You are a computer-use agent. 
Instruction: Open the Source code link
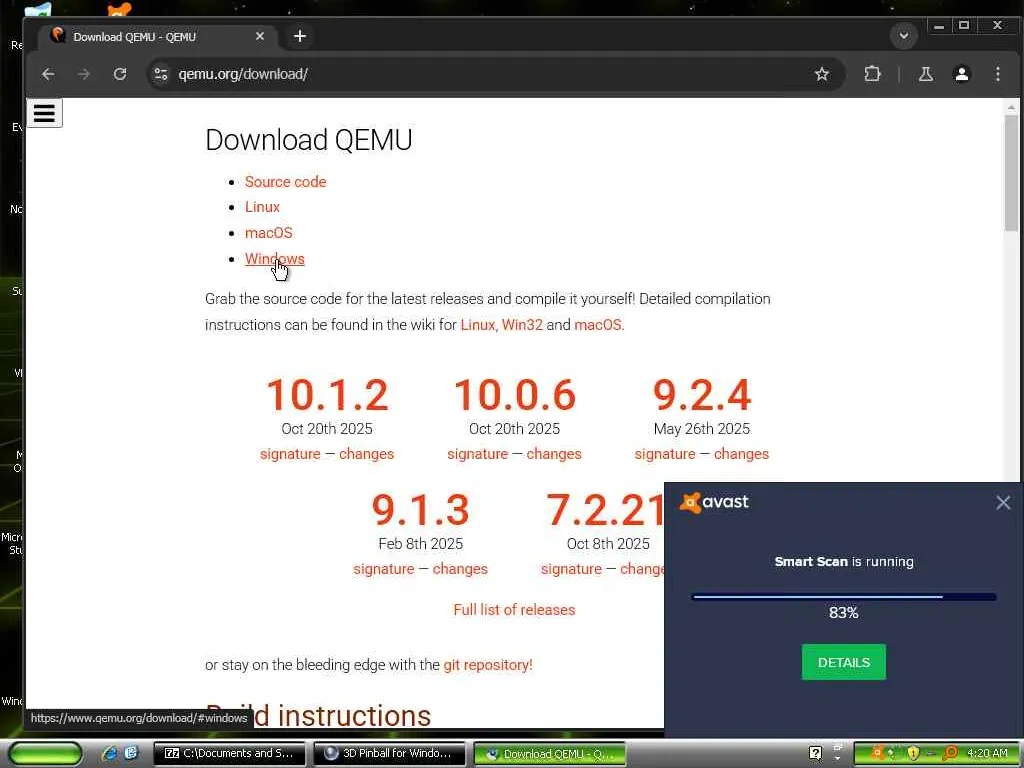click(285, 182)
